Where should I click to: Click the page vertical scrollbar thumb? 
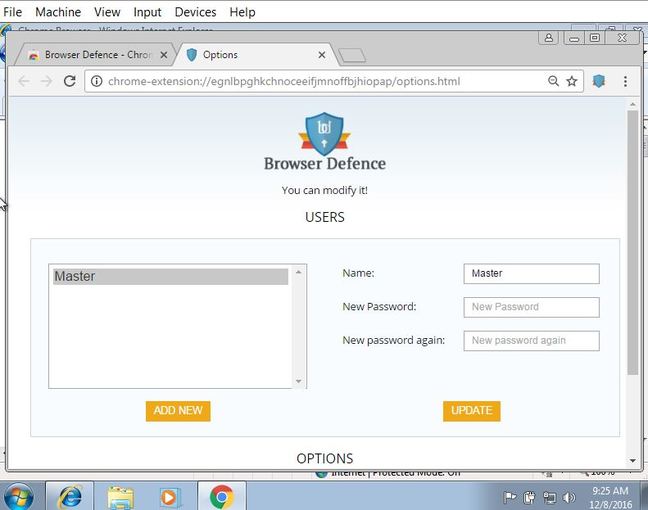click(x=632, y=243)
